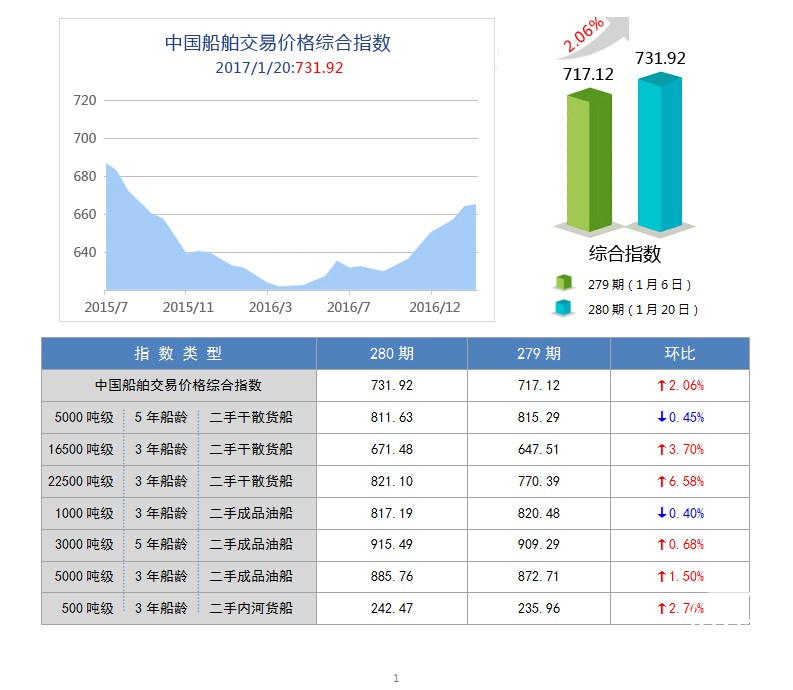Click the 22500吨级 row label

81,481
